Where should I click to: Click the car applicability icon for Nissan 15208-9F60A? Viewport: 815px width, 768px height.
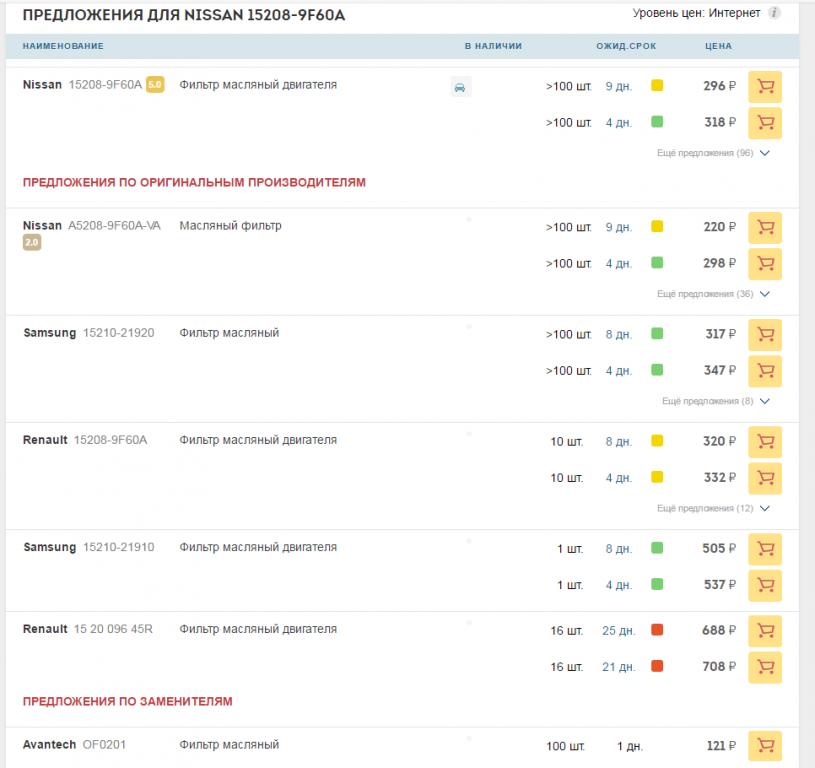click(460, 87)
